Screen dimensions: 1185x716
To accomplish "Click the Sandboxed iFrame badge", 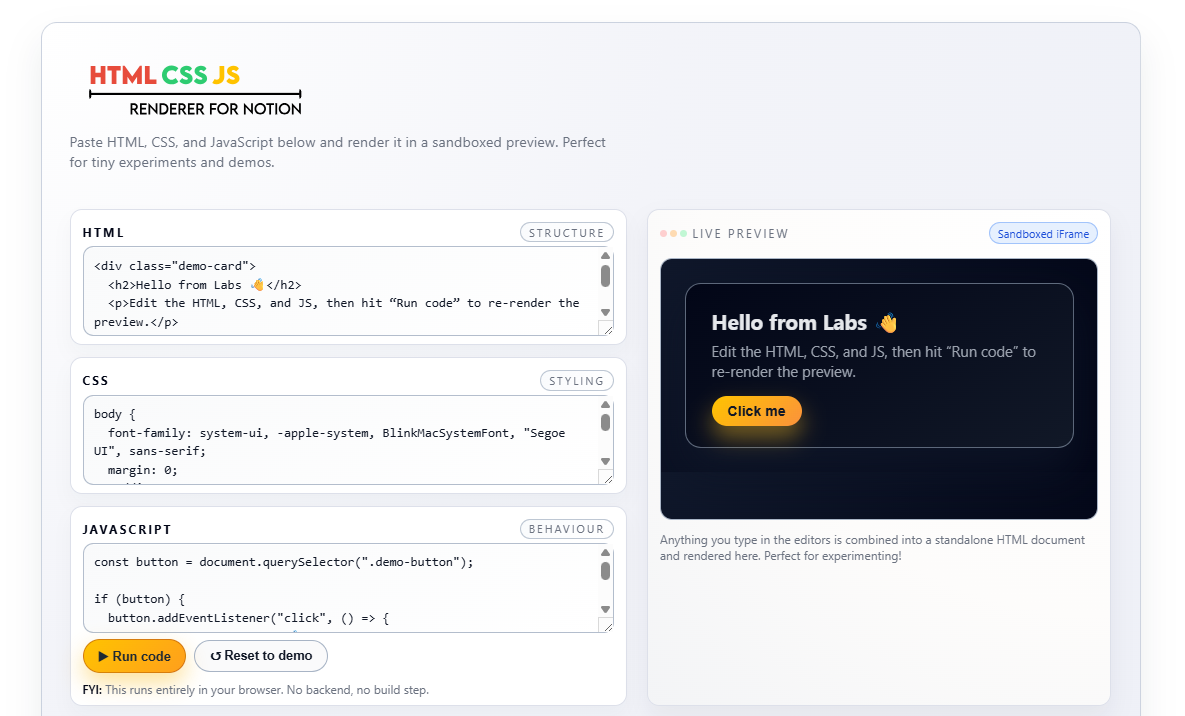I will pos(1043,232).
